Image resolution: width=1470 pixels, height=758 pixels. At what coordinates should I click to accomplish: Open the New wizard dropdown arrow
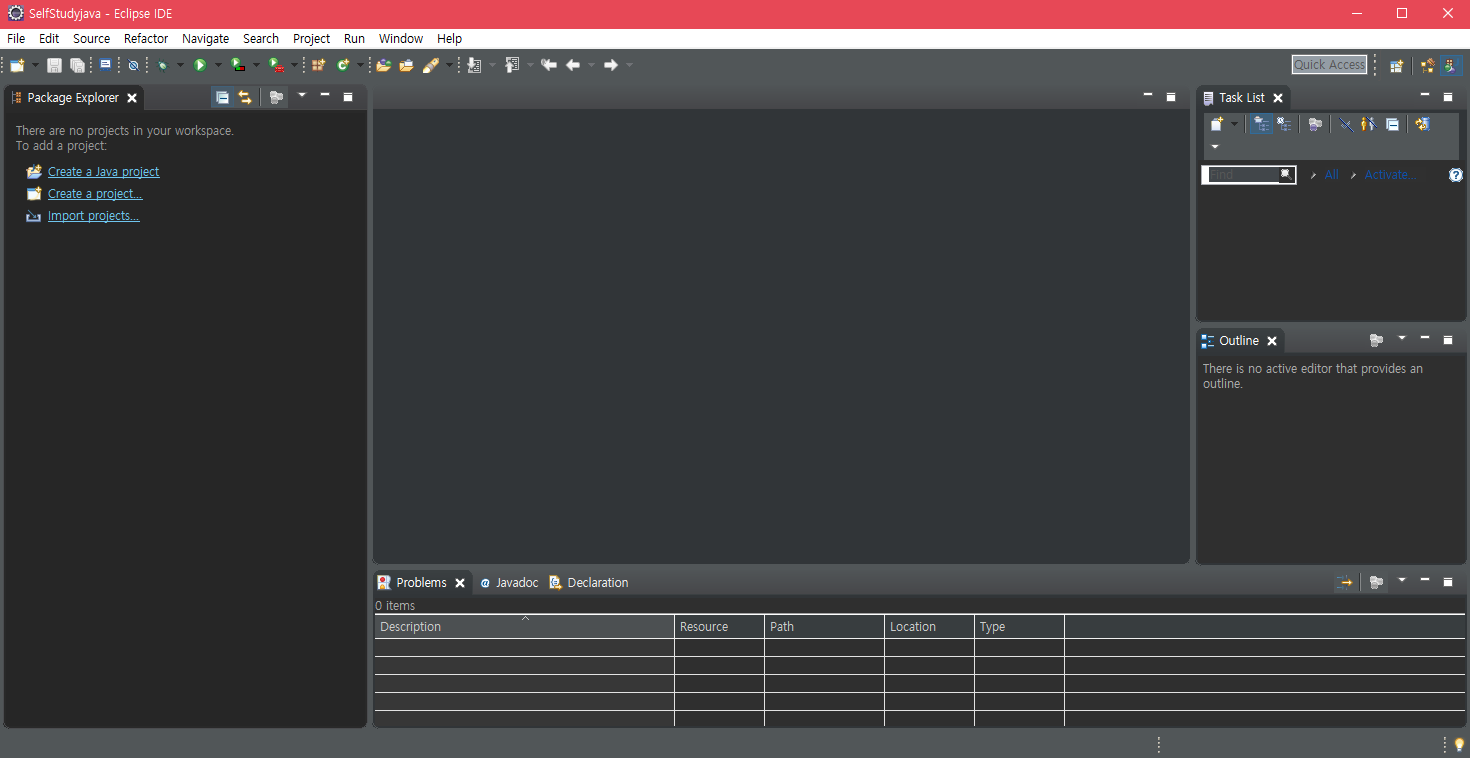pyautogui.click(x=35, y=65)
